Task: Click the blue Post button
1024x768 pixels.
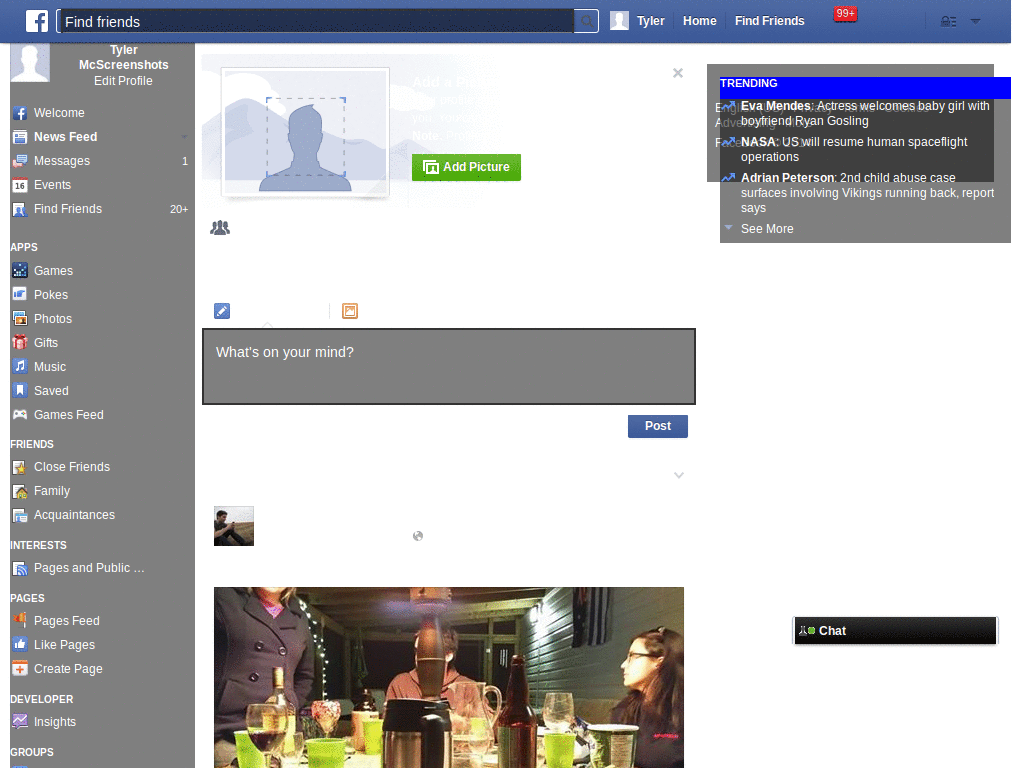Action: pyautogui.click(x=658, y=426)
